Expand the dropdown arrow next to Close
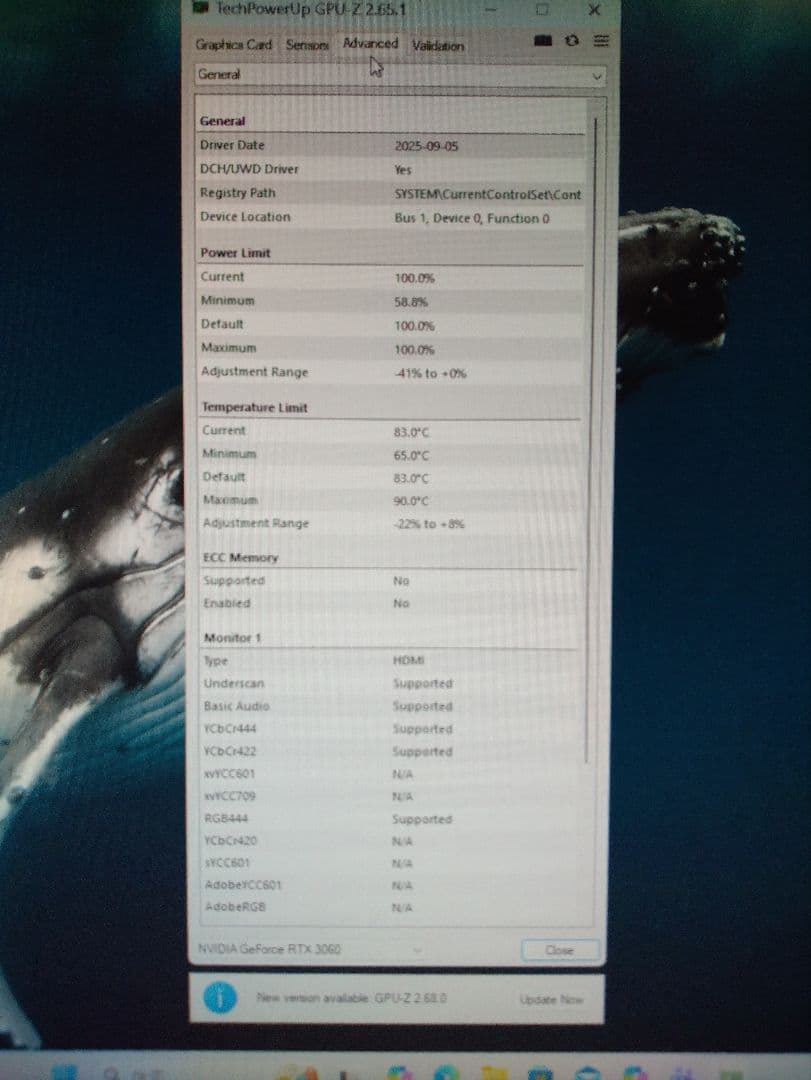The width and height of the screenshot is (811, 1080). click(x=417, y=949)
